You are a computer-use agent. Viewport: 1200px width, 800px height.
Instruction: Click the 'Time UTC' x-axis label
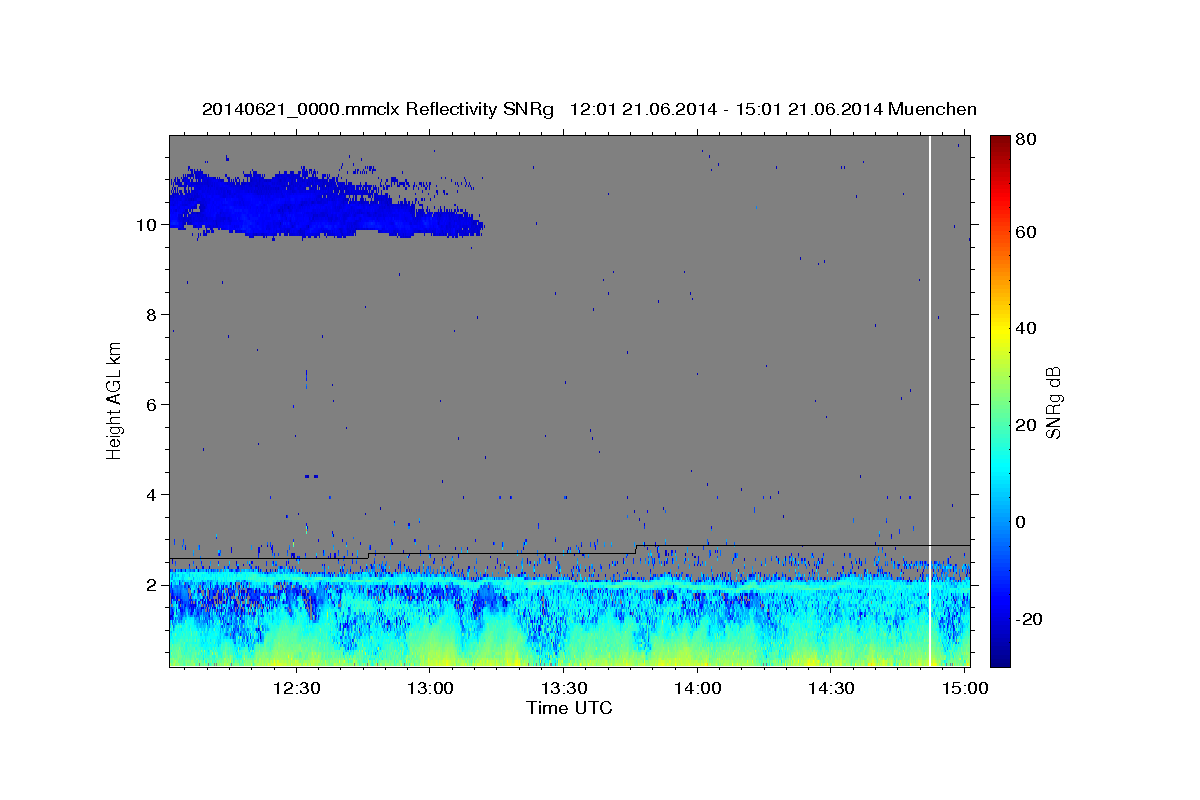pyautogui.click(x=569, y=708)
